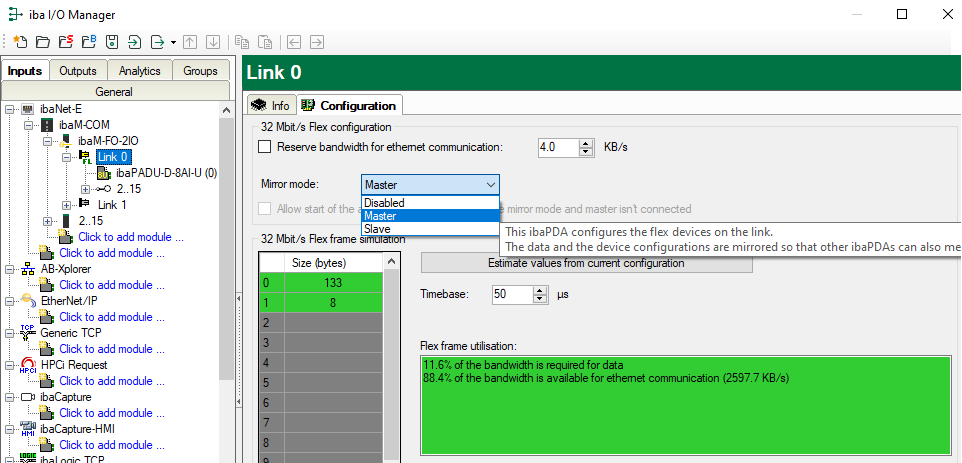Click the folder icon with blue B
Screen dimensions: 962x463
pyautogui.click(x=89, y=42)
